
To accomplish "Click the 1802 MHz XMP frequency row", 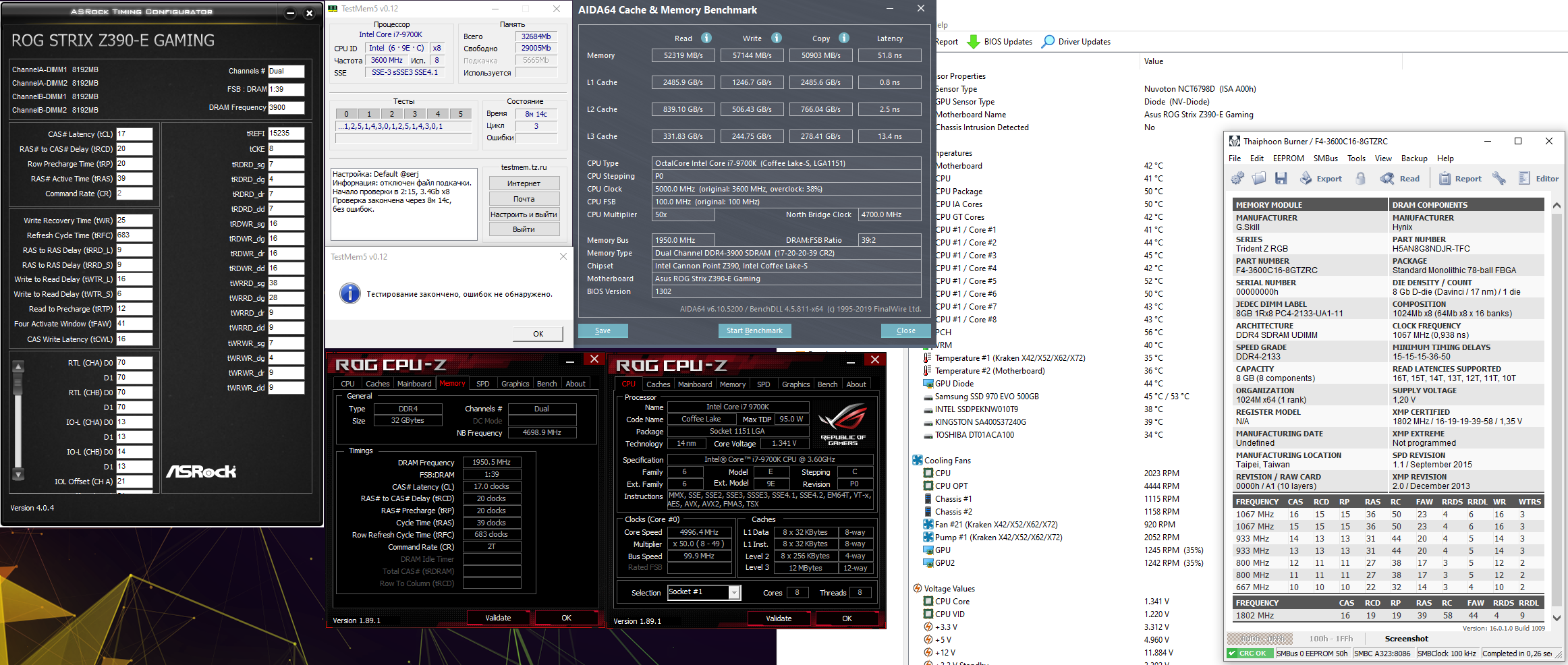I will (1389, 616).
